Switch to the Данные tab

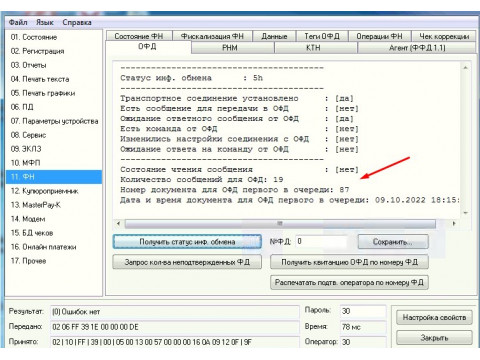coord(274,36)
